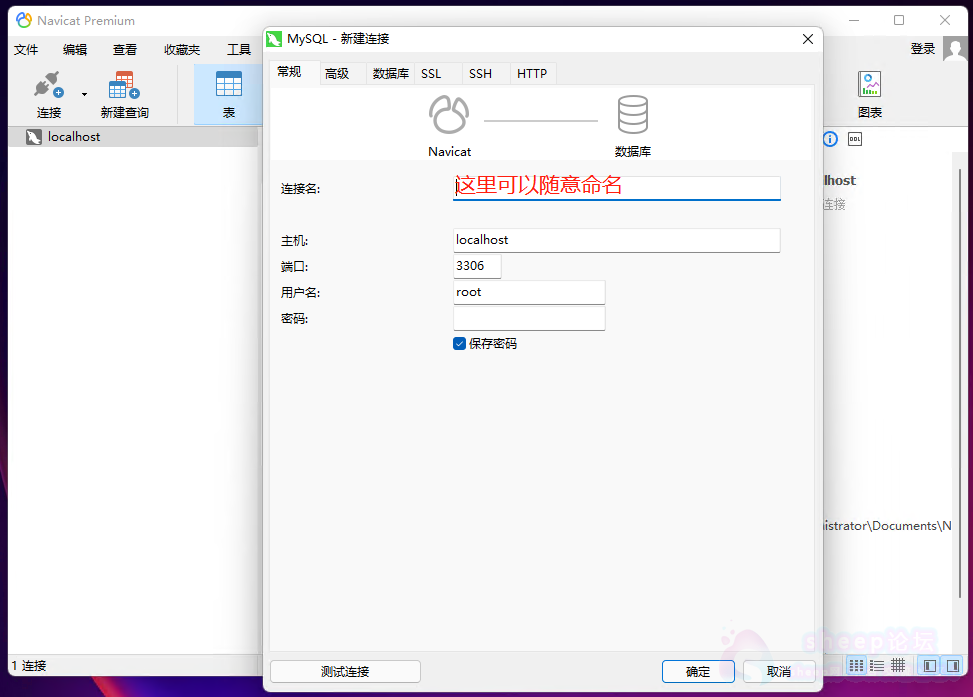The width and height of the screenshot is (973, 697).
Task: Click the Navicat Premium logo icon
Action: click(x=24, y=20)
